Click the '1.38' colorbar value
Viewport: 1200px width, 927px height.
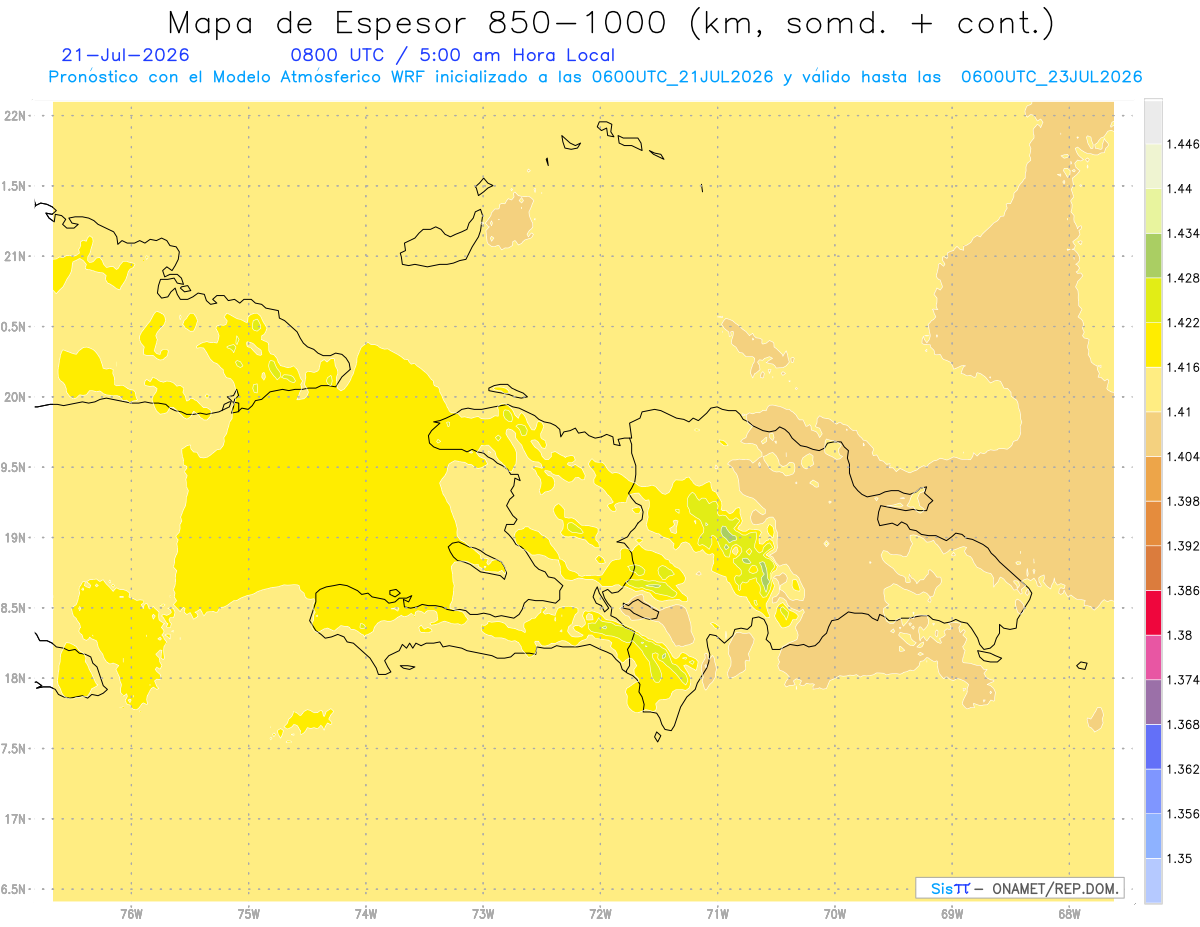(1179, 635)
